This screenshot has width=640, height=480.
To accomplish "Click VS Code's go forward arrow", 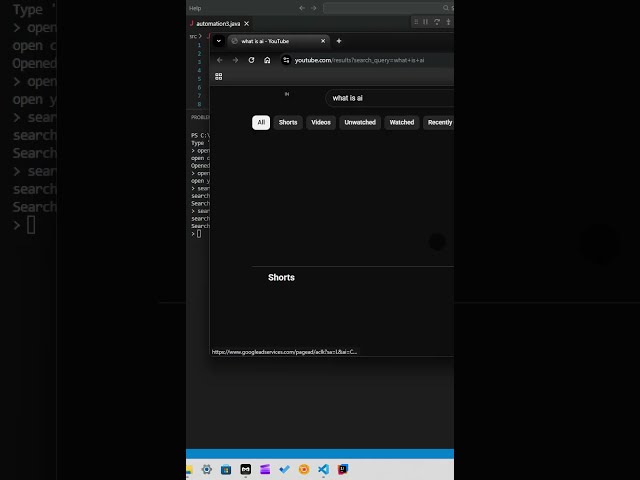I will (x=313, y=8).
